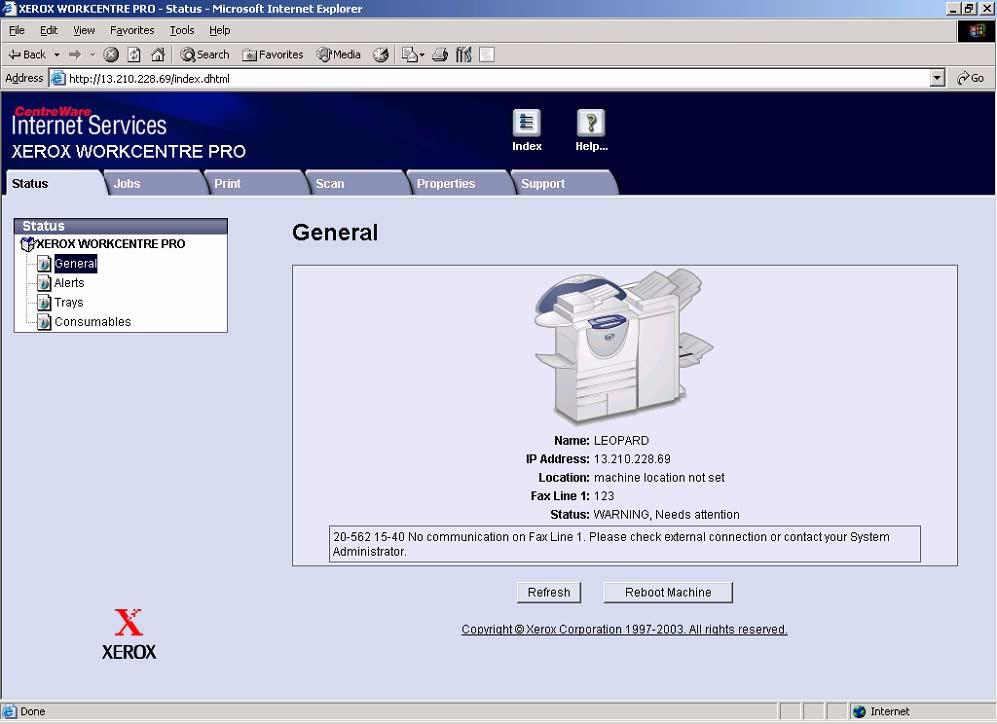
Task: Click the Xerox logo
Action: 129,634
